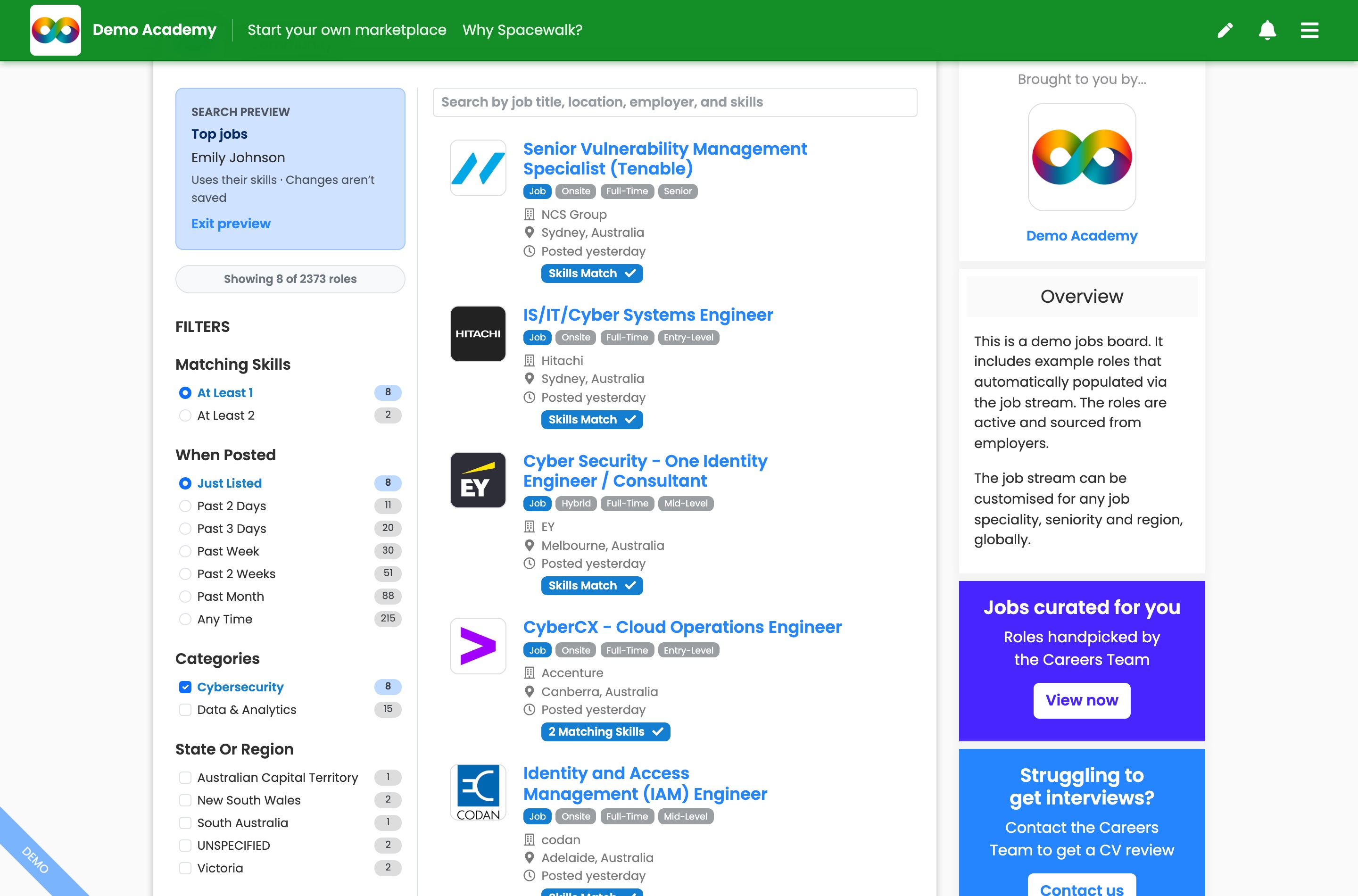Select Any Time filter
Image resolution: width=1358 pixels, height=896 pixels.
[x=185, y=619]
